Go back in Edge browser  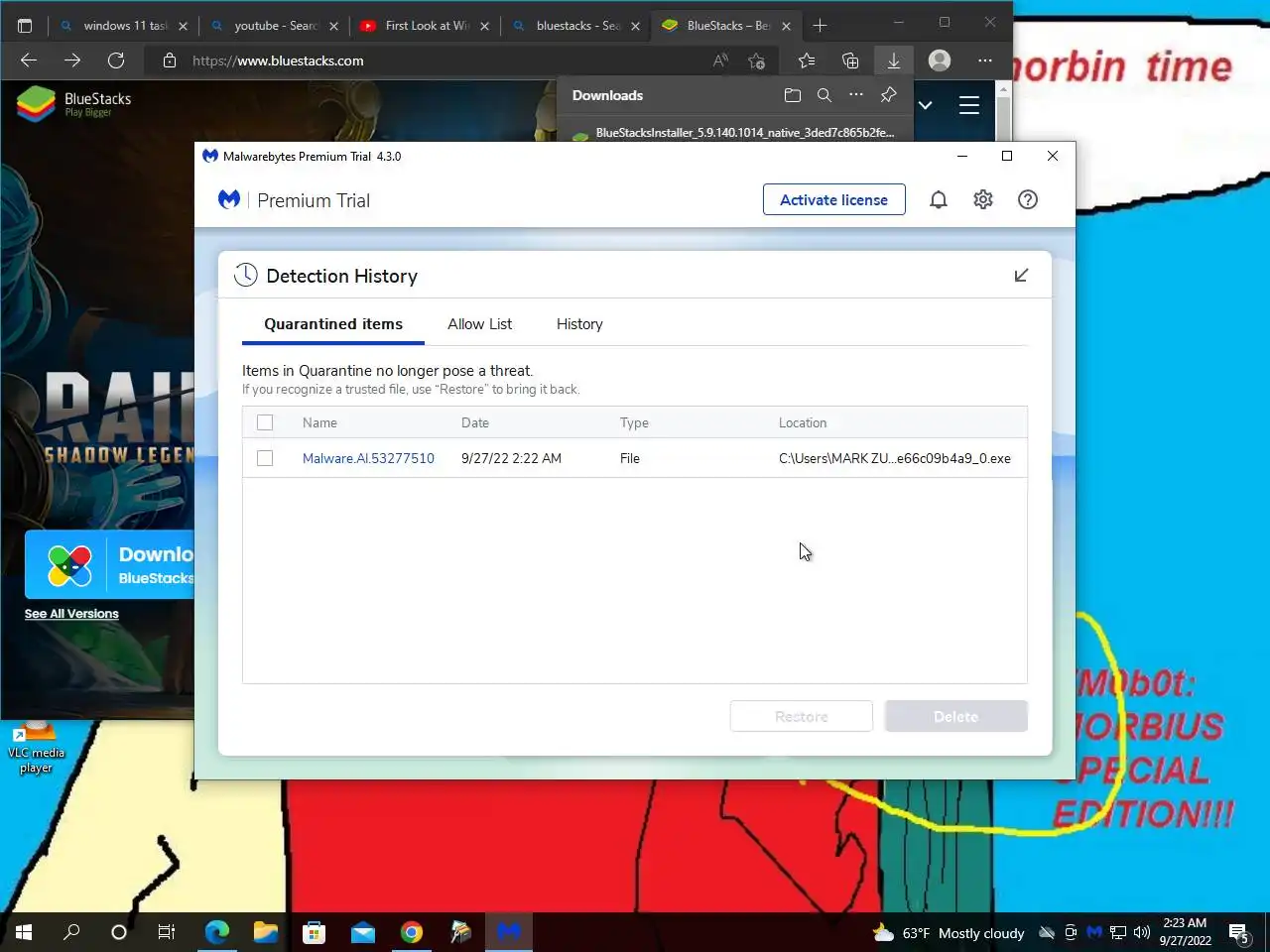(29, 60)
